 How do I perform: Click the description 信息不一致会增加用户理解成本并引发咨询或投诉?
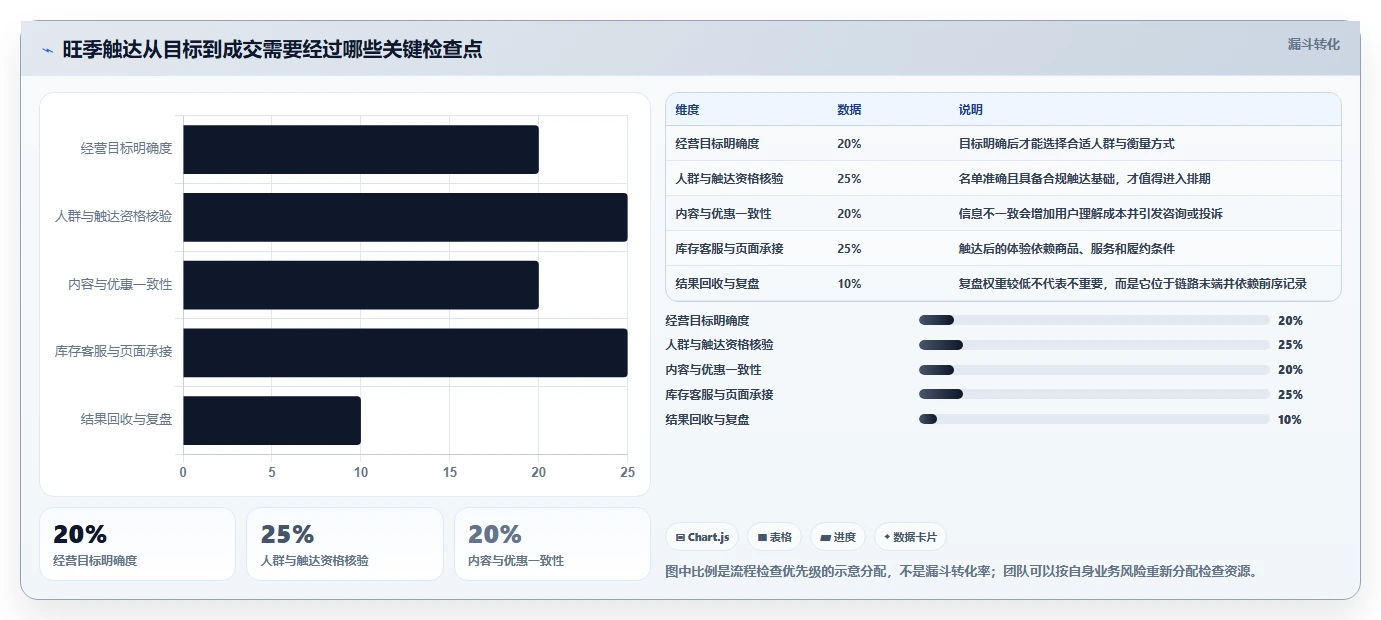tap(1090, 214)
